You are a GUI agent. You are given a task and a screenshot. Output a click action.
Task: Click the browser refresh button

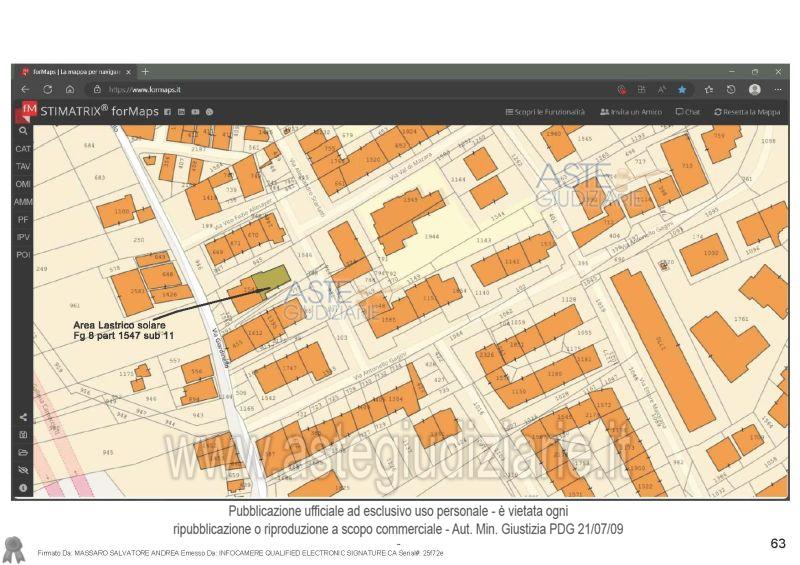[x=47, y=89]
